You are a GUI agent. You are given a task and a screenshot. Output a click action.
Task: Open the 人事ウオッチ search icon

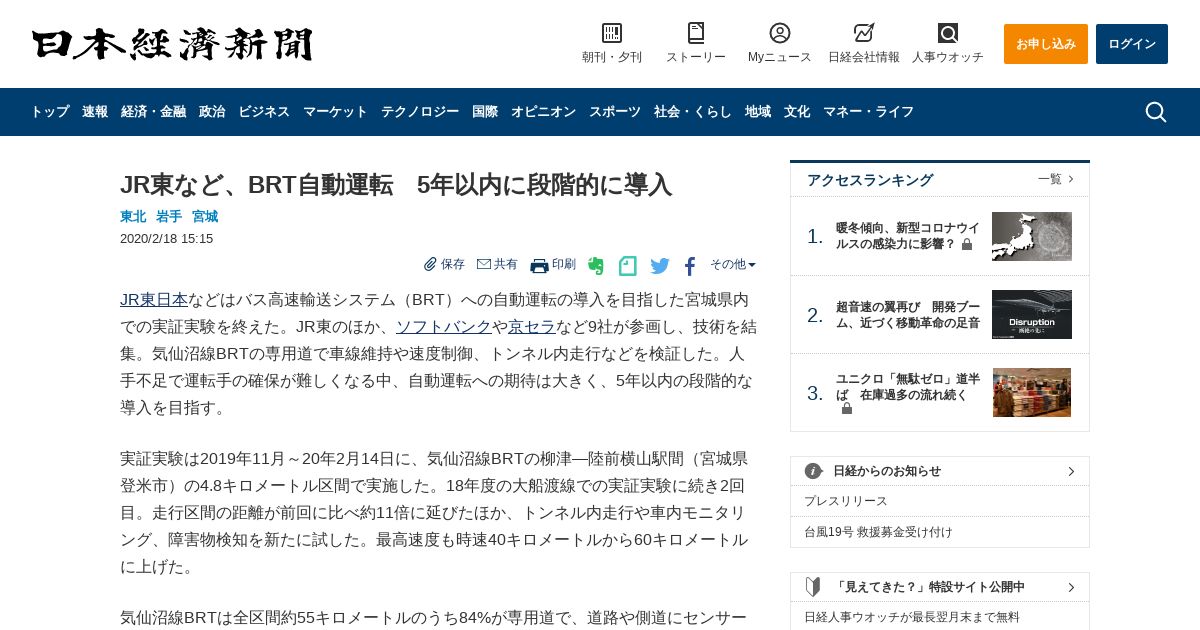pyautogui.click(x=948, y=33)
